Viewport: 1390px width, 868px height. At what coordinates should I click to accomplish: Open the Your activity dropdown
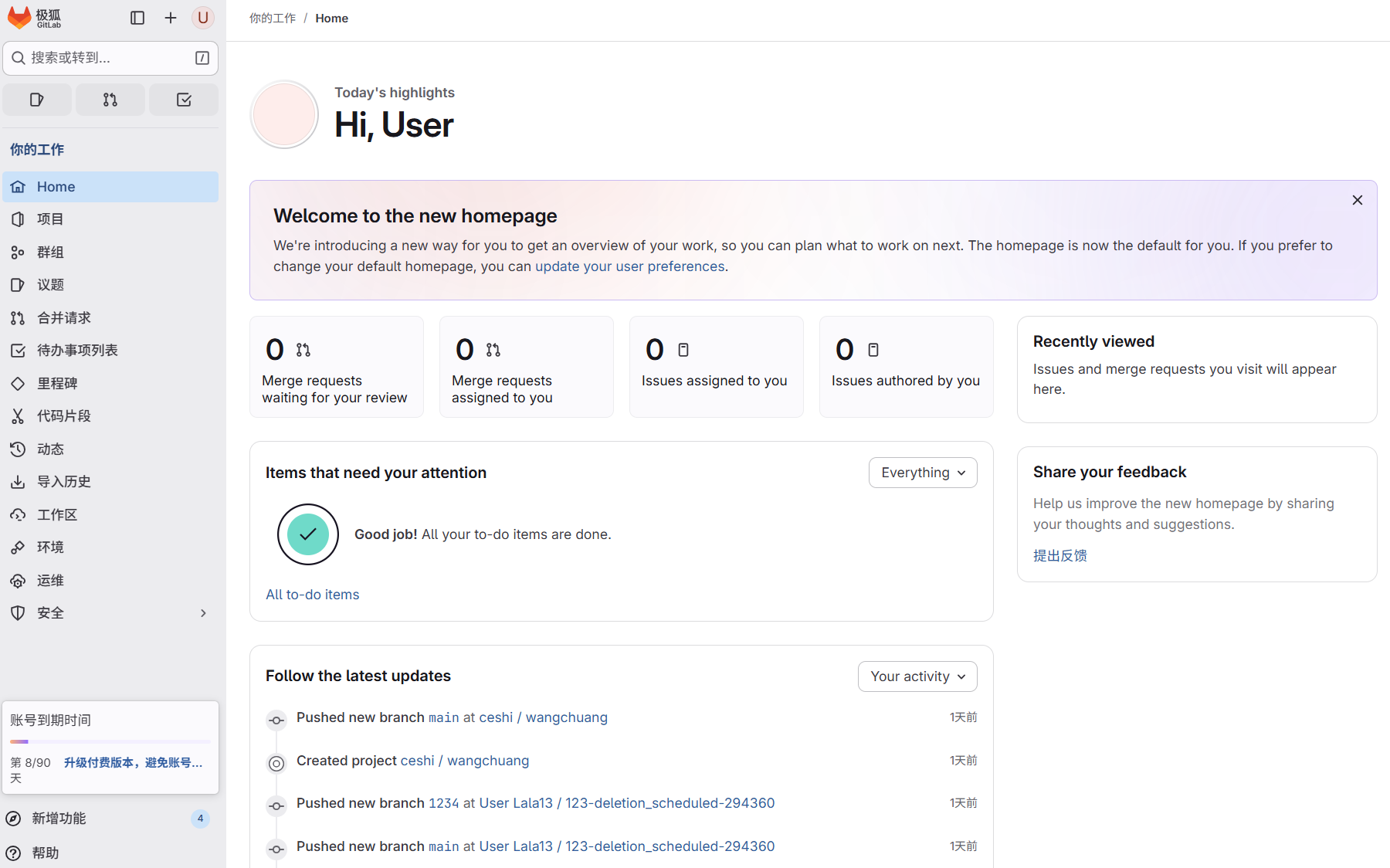click(x=917, y=676)
